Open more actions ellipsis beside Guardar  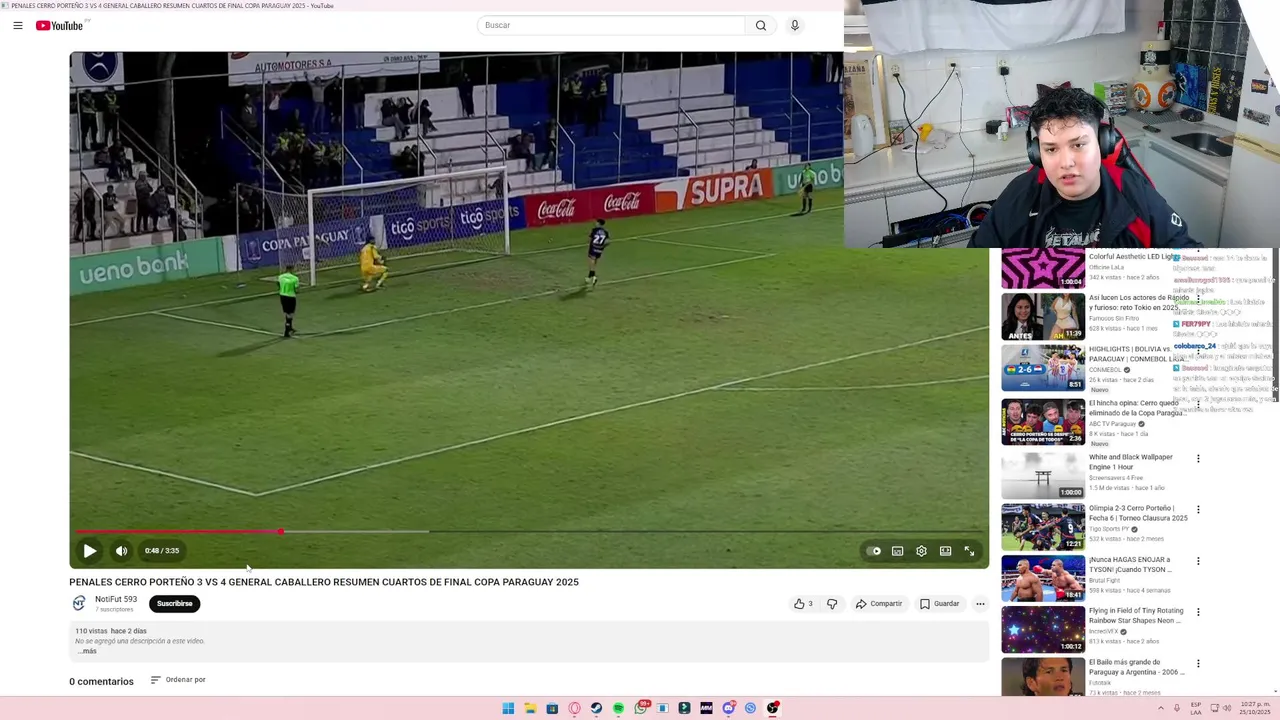point(980,604)
